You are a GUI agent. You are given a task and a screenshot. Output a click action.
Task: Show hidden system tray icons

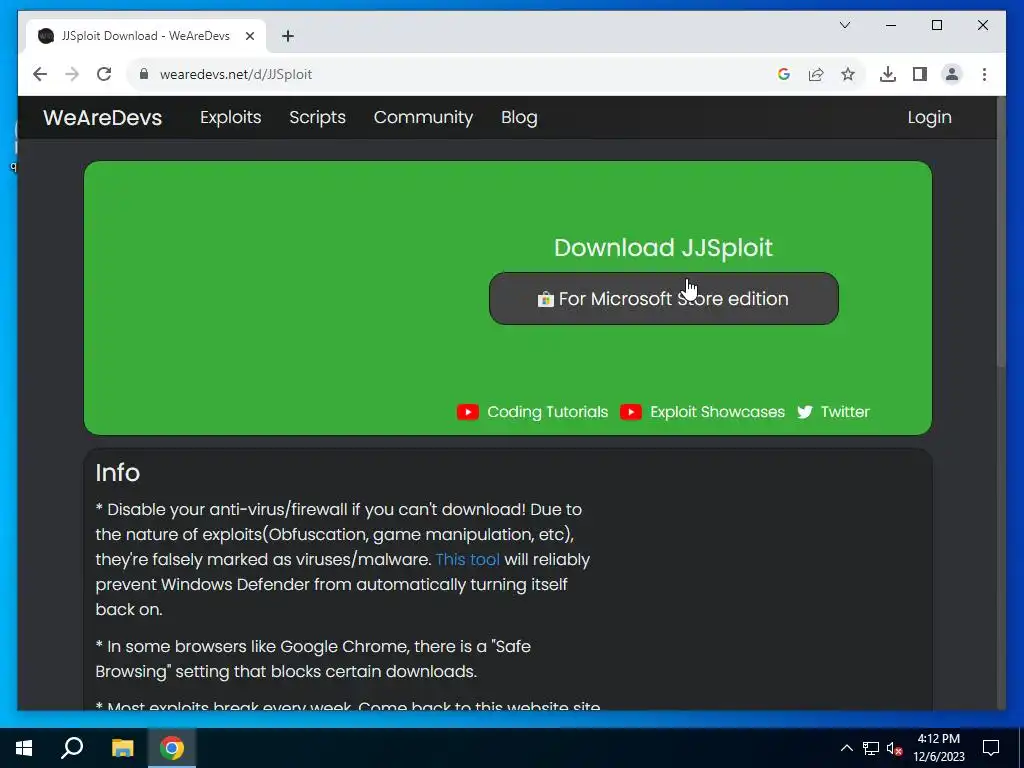[846, 748]
